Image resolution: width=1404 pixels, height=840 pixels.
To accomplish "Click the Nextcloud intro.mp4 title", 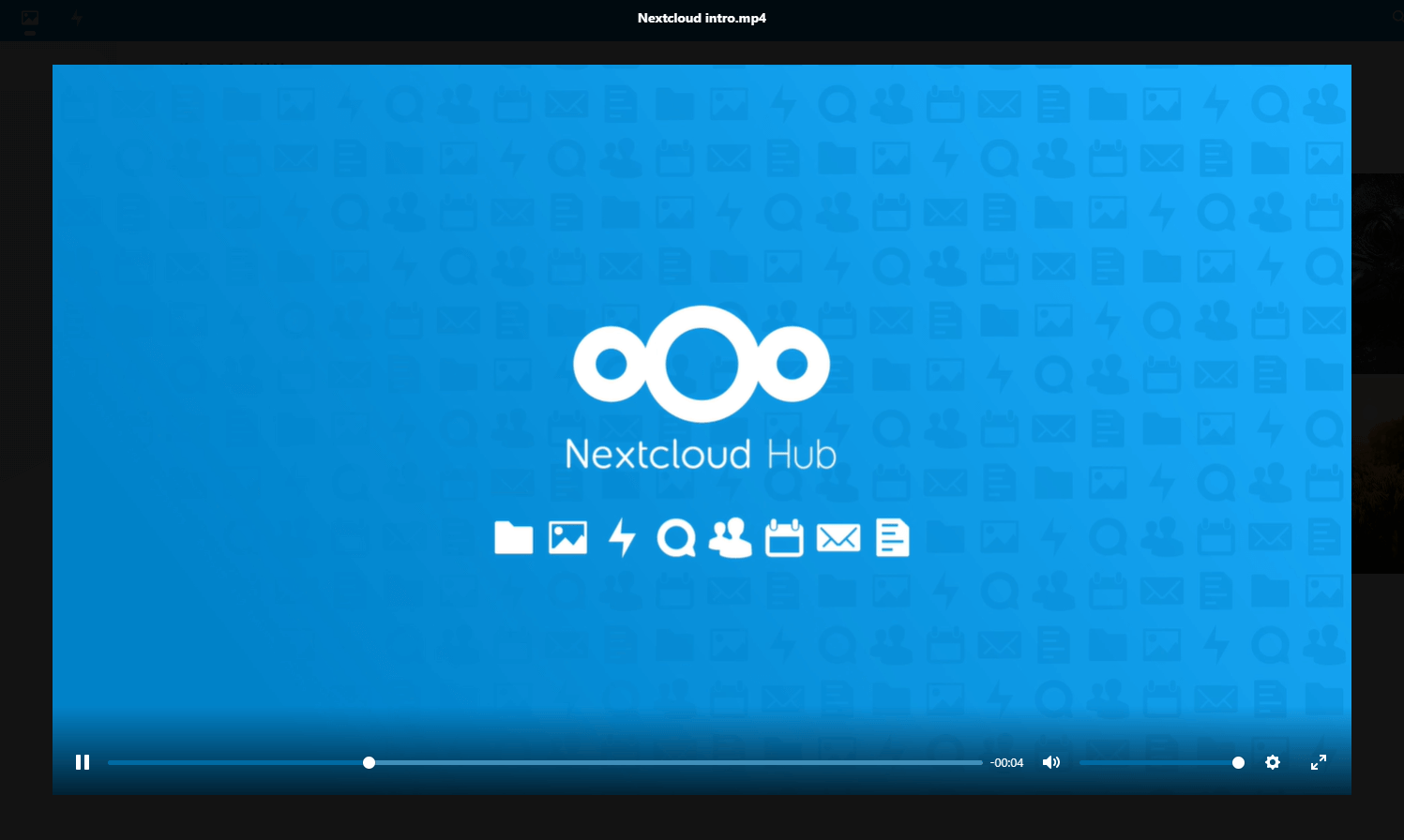I will pos(702,18).
